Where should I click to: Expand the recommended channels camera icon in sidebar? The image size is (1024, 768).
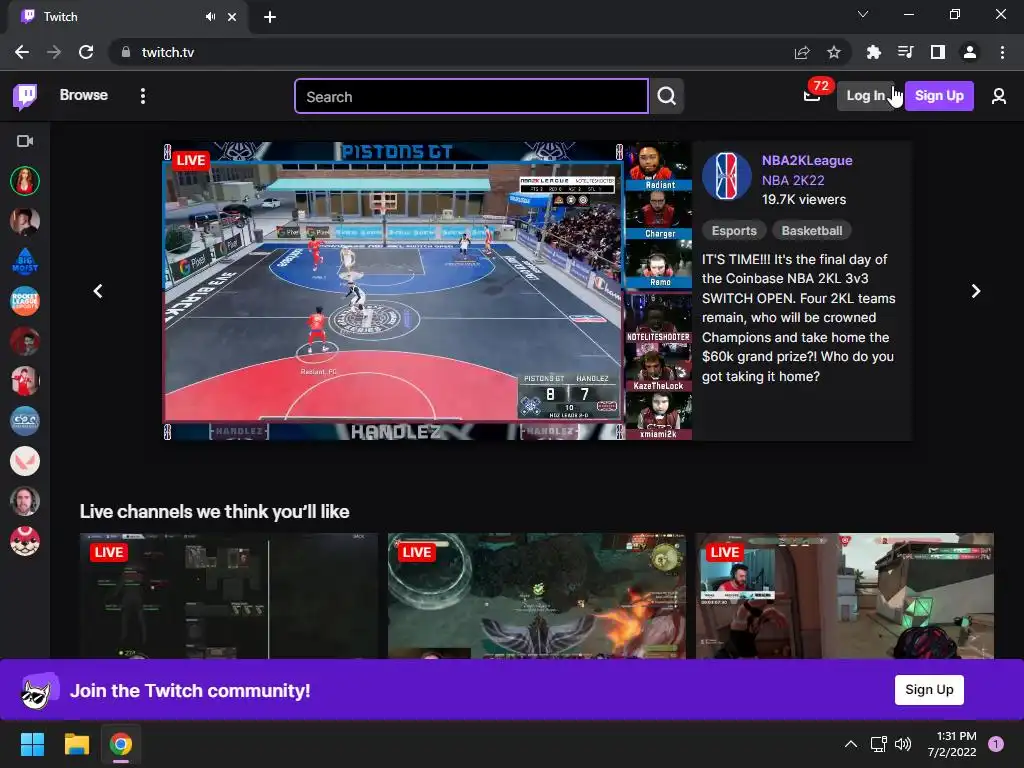[x=25, y=141]
